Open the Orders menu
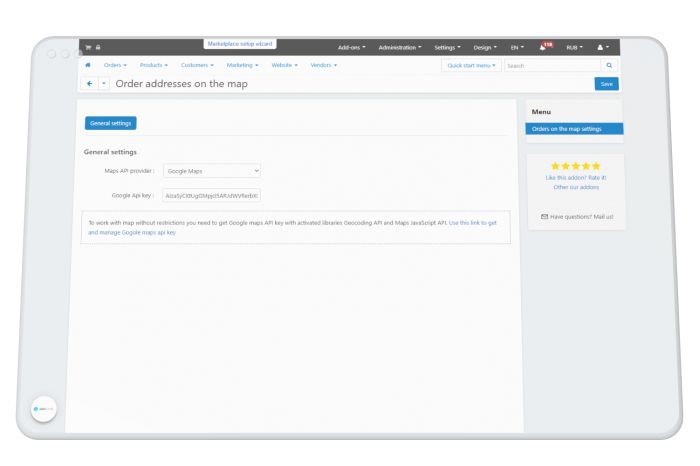The image size is (700, 466). (x=115, y=65)
